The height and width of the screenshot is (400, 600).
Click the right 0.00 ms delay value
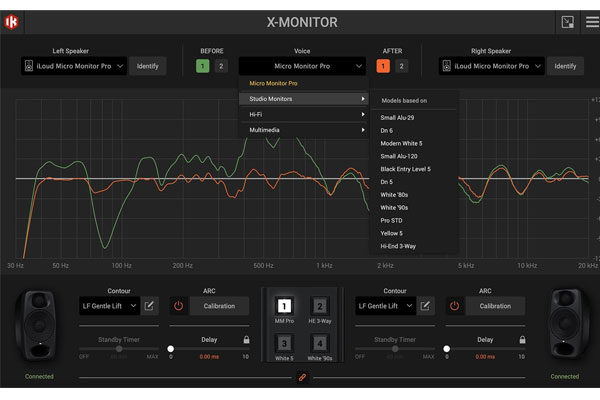pos(485,357)
